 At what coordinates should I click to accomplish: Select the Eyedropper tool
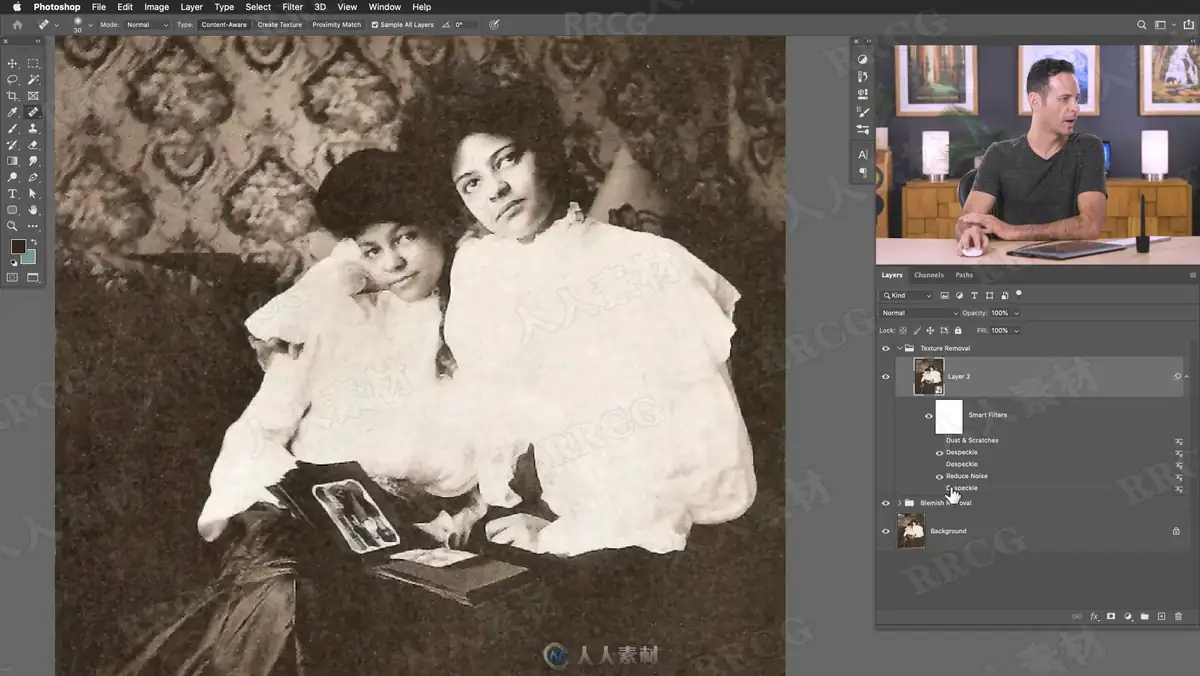point(13,112)
